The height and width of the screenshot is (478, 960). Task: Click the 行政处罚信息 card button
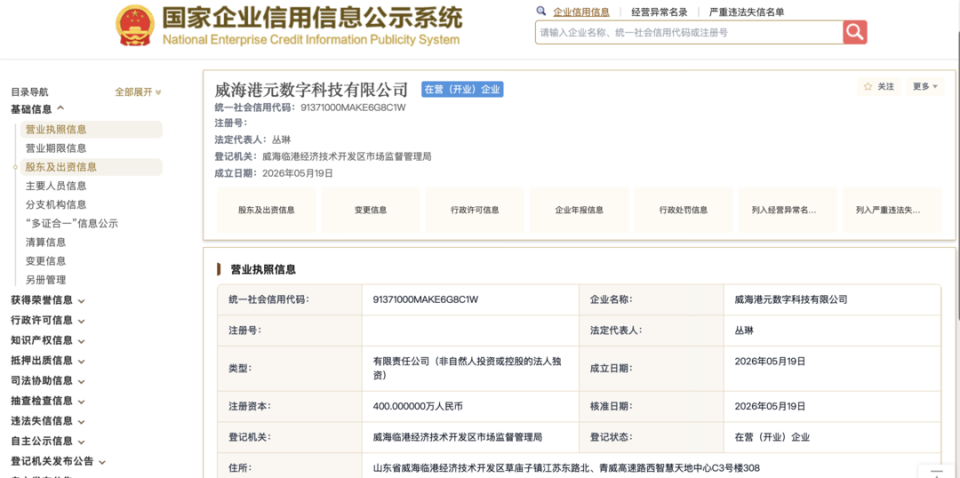click(684, 210)
